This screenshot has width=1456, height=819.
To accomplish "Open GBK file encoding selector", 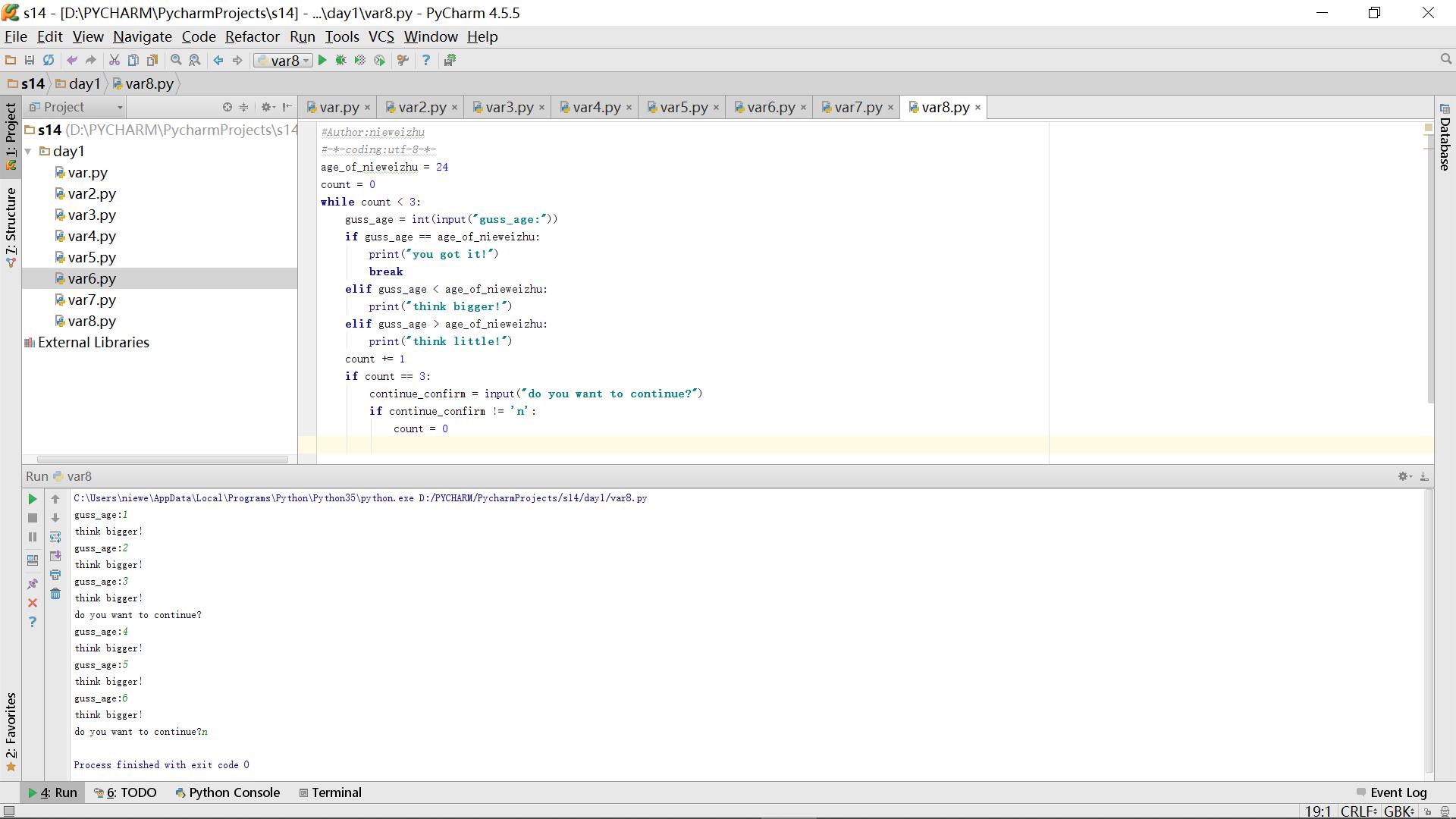I will pyautogui.click(x=1398, y=811).
